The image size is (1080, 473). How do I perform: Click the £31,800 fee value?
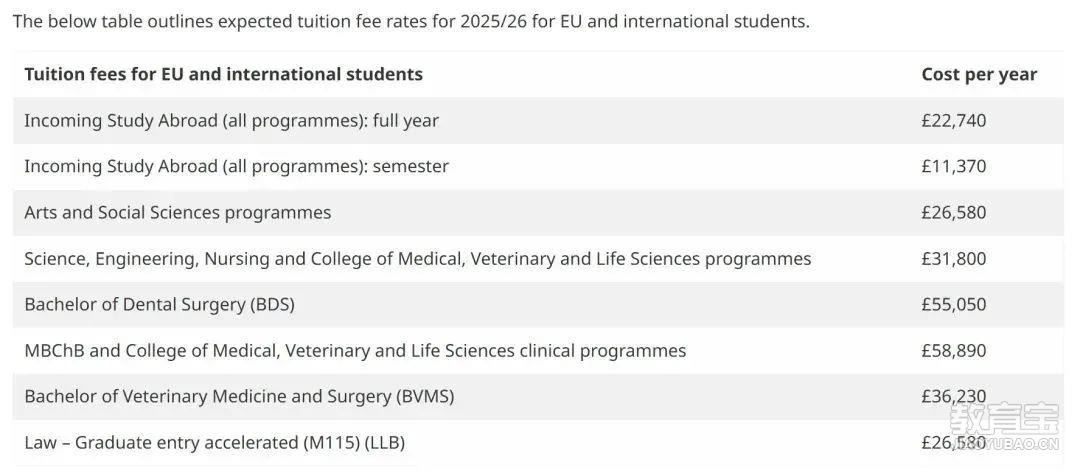click(953, 259)
